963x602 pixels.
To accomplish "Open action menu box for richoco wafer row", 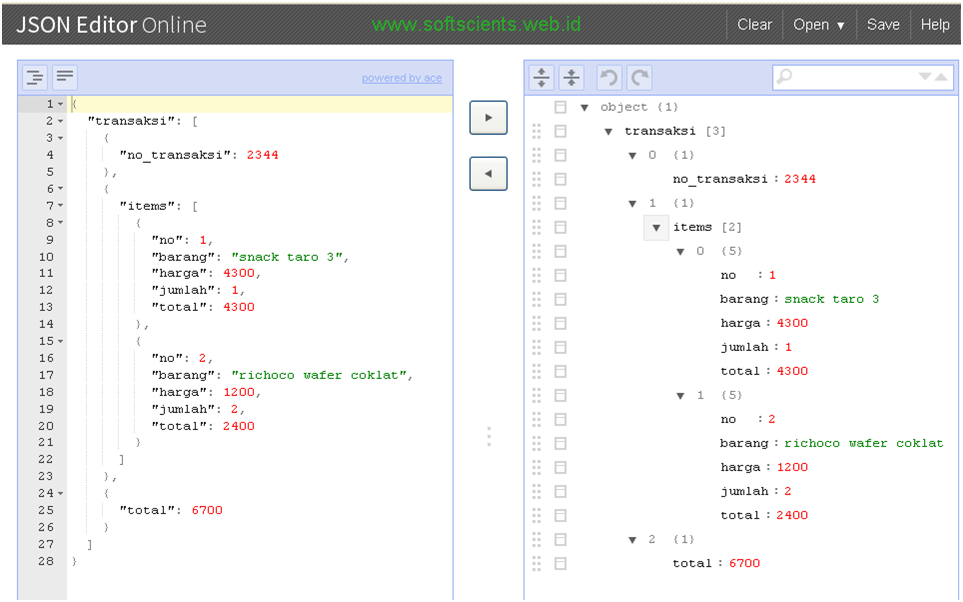I will (x=560, y=443).
